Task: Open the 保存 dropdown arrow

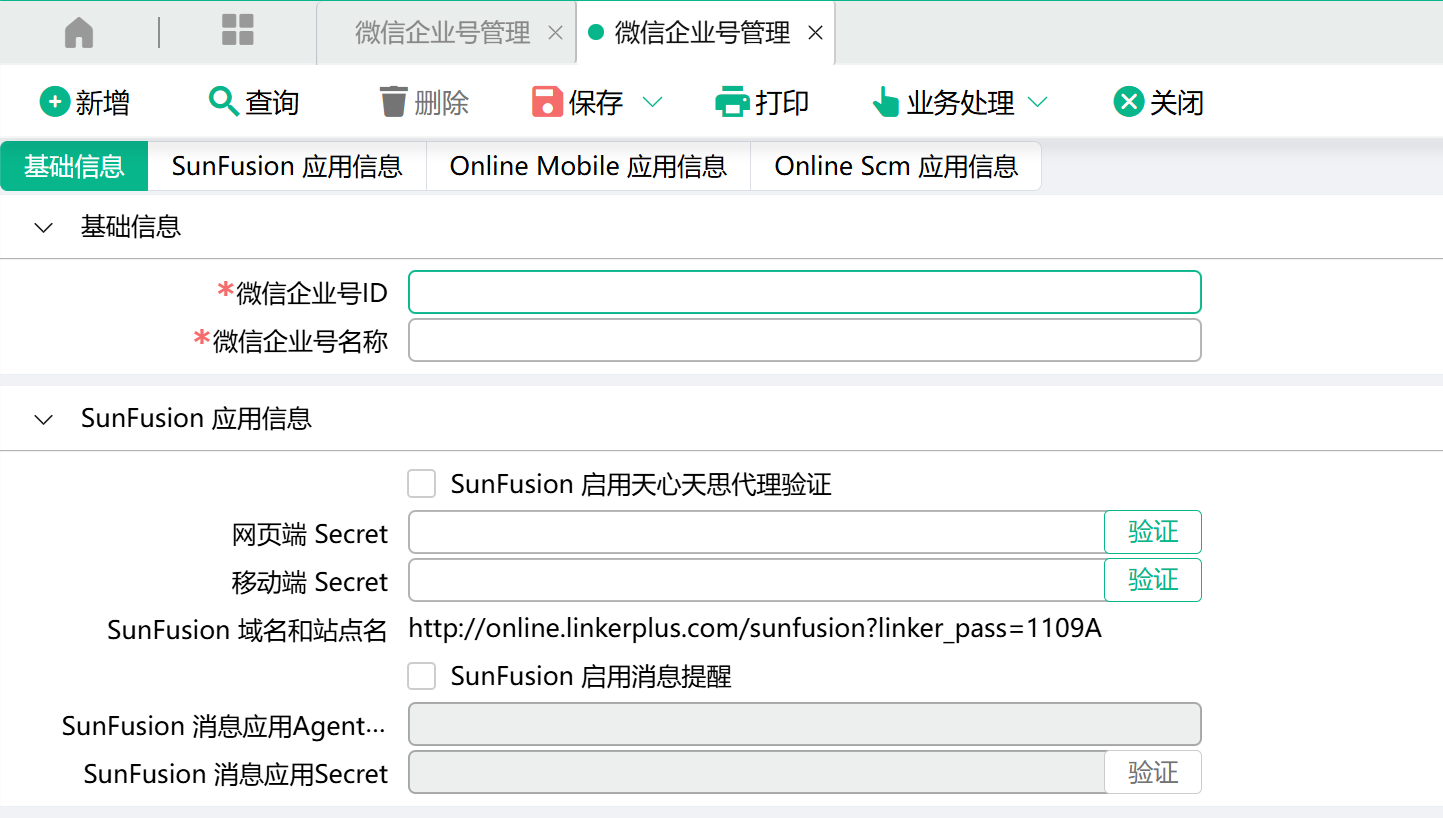Action: coord(652,102)
